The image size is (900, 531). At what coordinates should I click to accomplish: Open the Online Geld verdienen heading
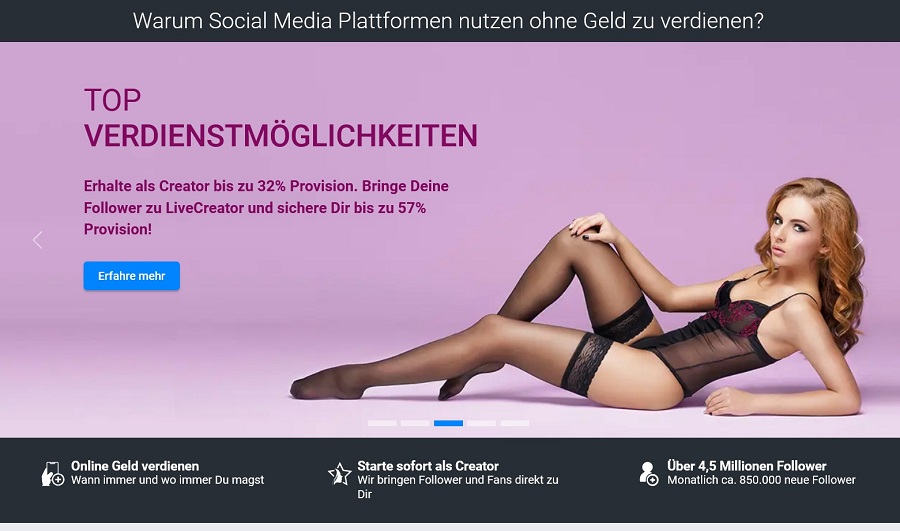135,466
